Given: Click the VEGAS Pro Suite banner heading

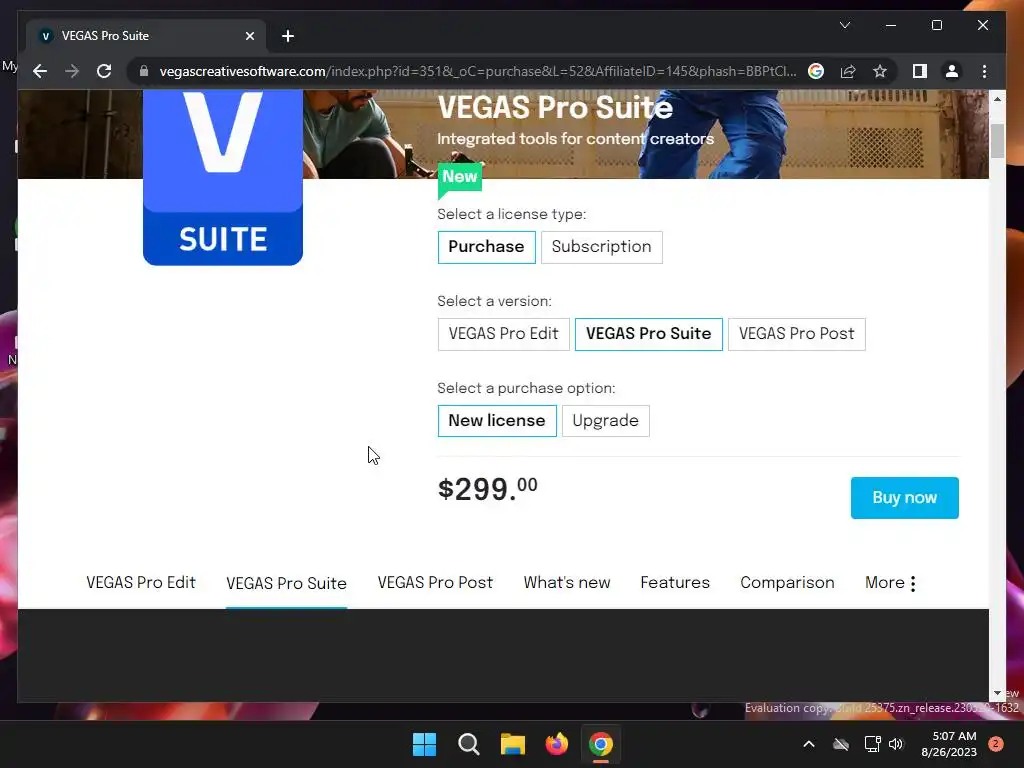Looking at the screenshot, I should [x=555, y=108].
